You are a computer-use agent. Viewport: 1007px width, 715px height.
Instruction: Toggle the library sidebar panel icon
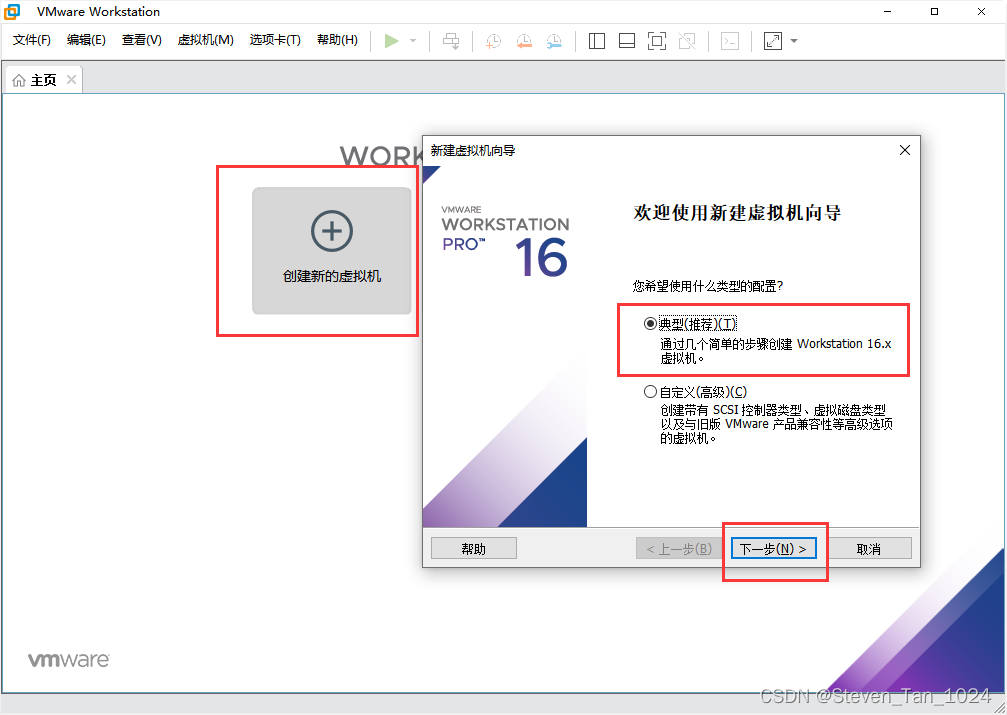597,41
